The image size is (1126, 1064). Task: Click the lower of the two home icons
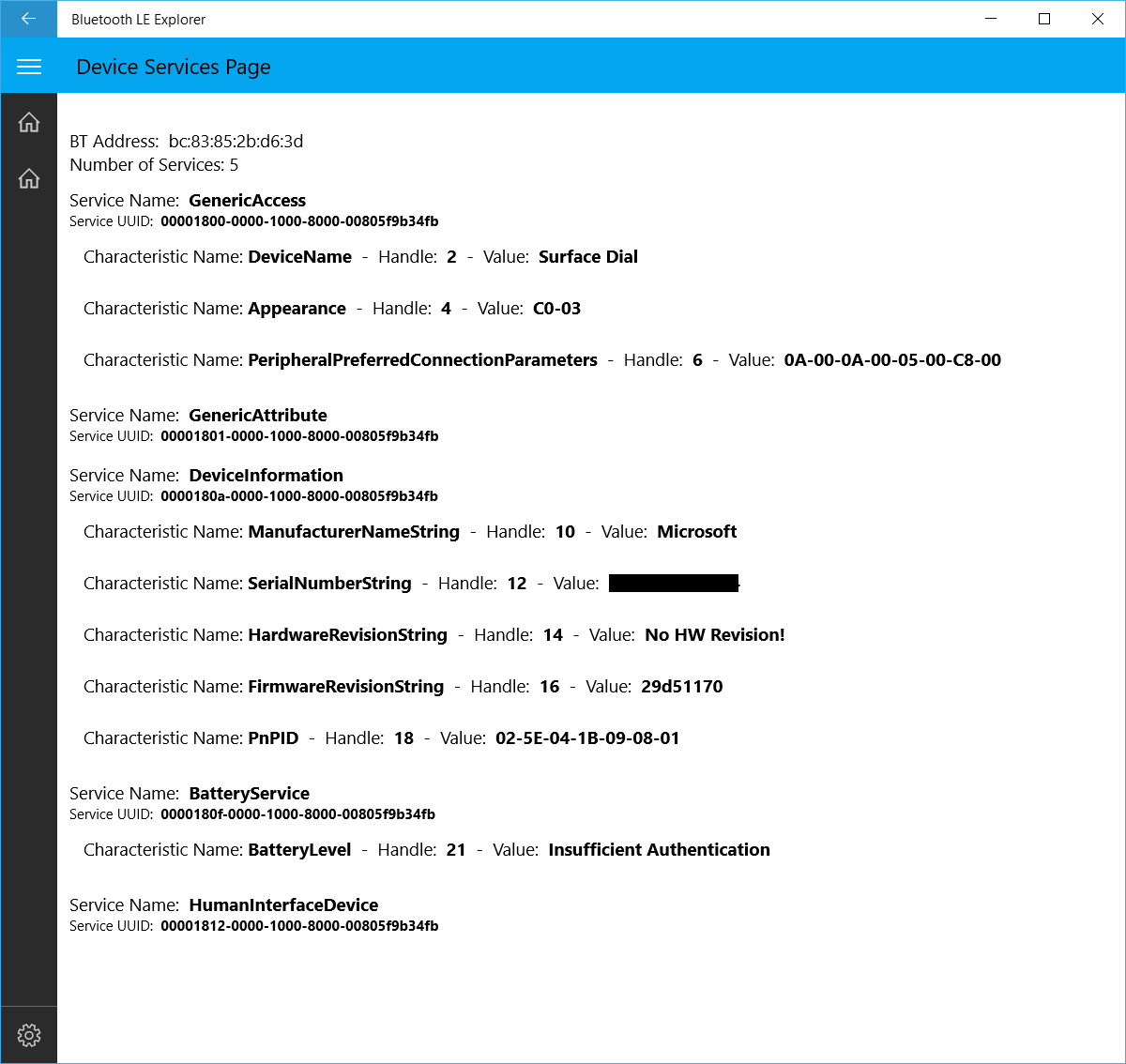tap(29, 178)
